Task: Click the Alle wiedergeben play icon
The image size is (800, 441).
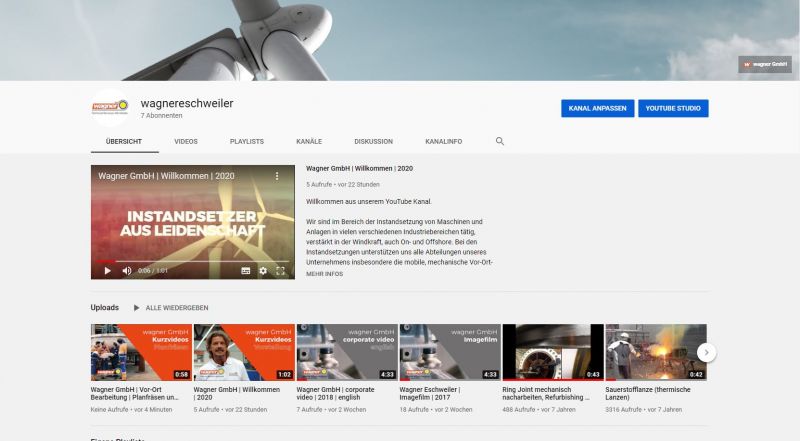Action: pyautogui.click(x=136, y=308)
